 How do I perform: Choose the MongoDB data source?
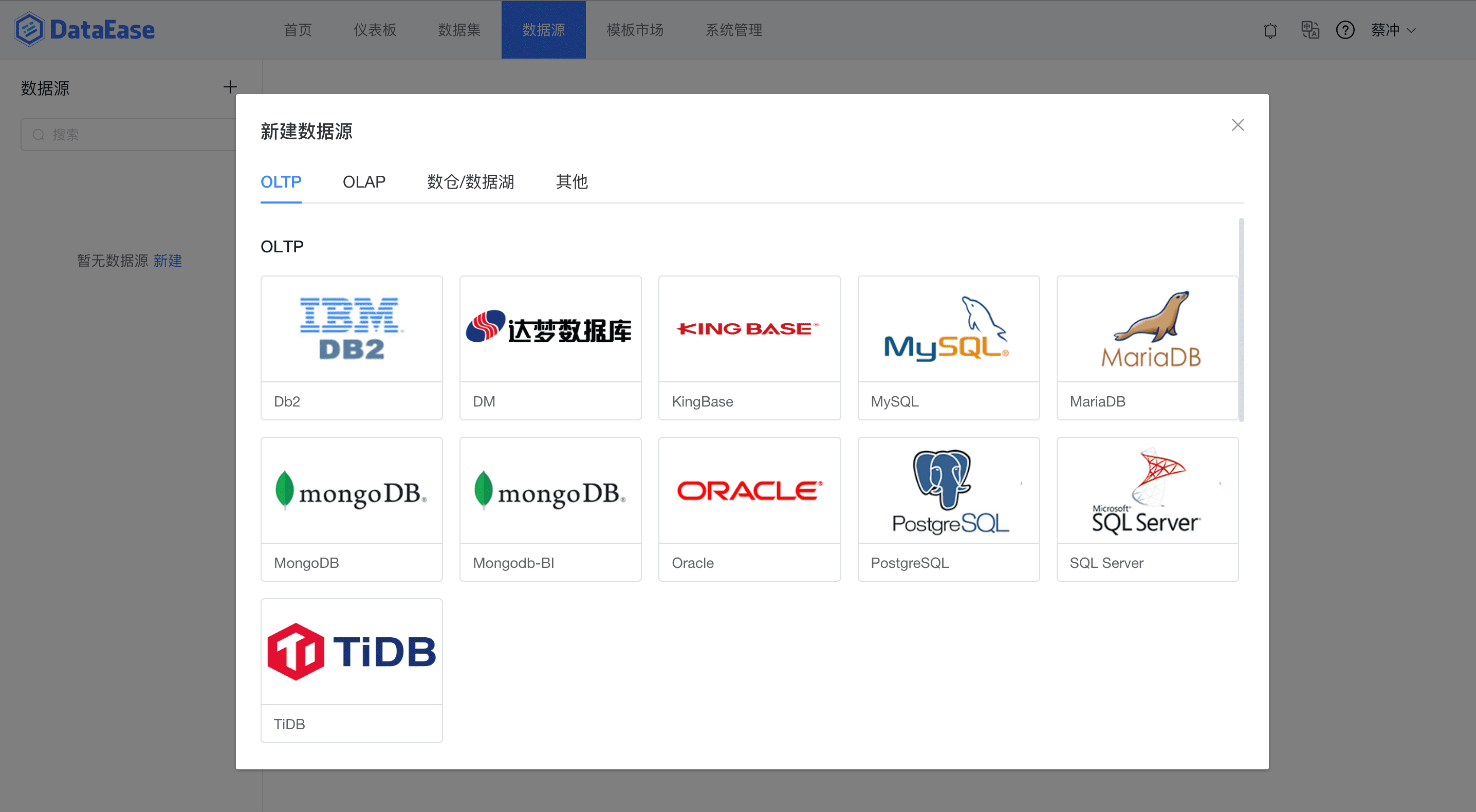tap(351, 508)
